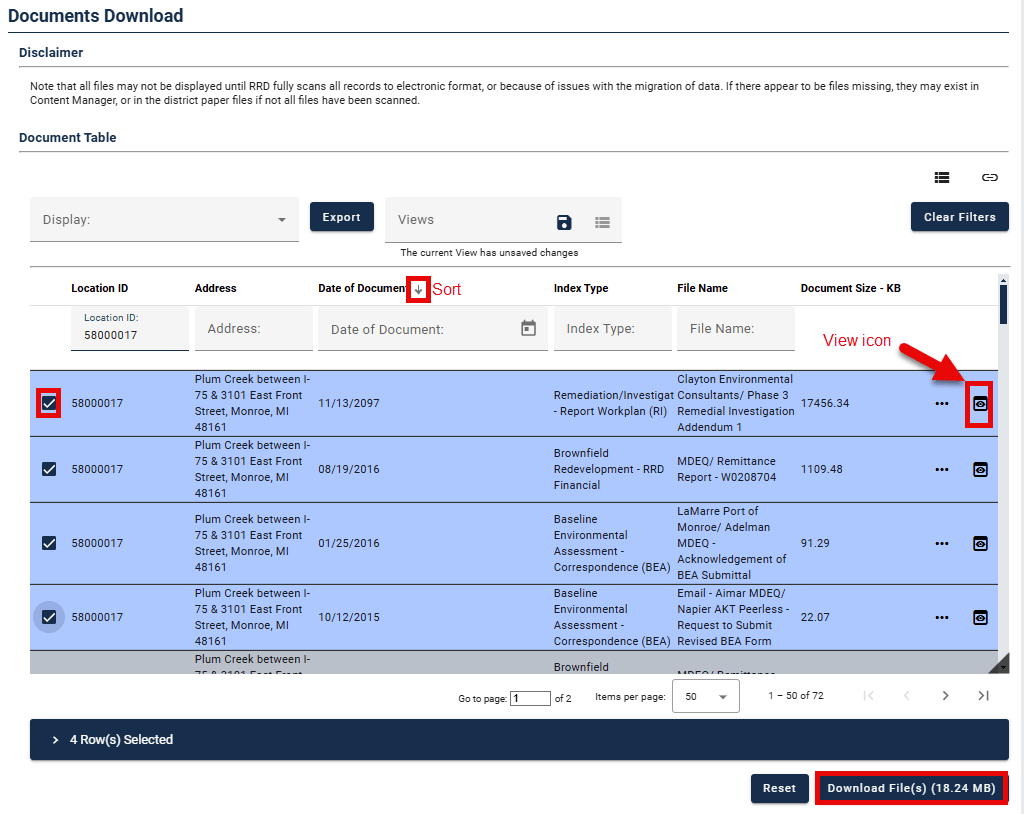Click the document size 91.29 cell
This screenshot has height=814, width=1024.
[815, 543]
